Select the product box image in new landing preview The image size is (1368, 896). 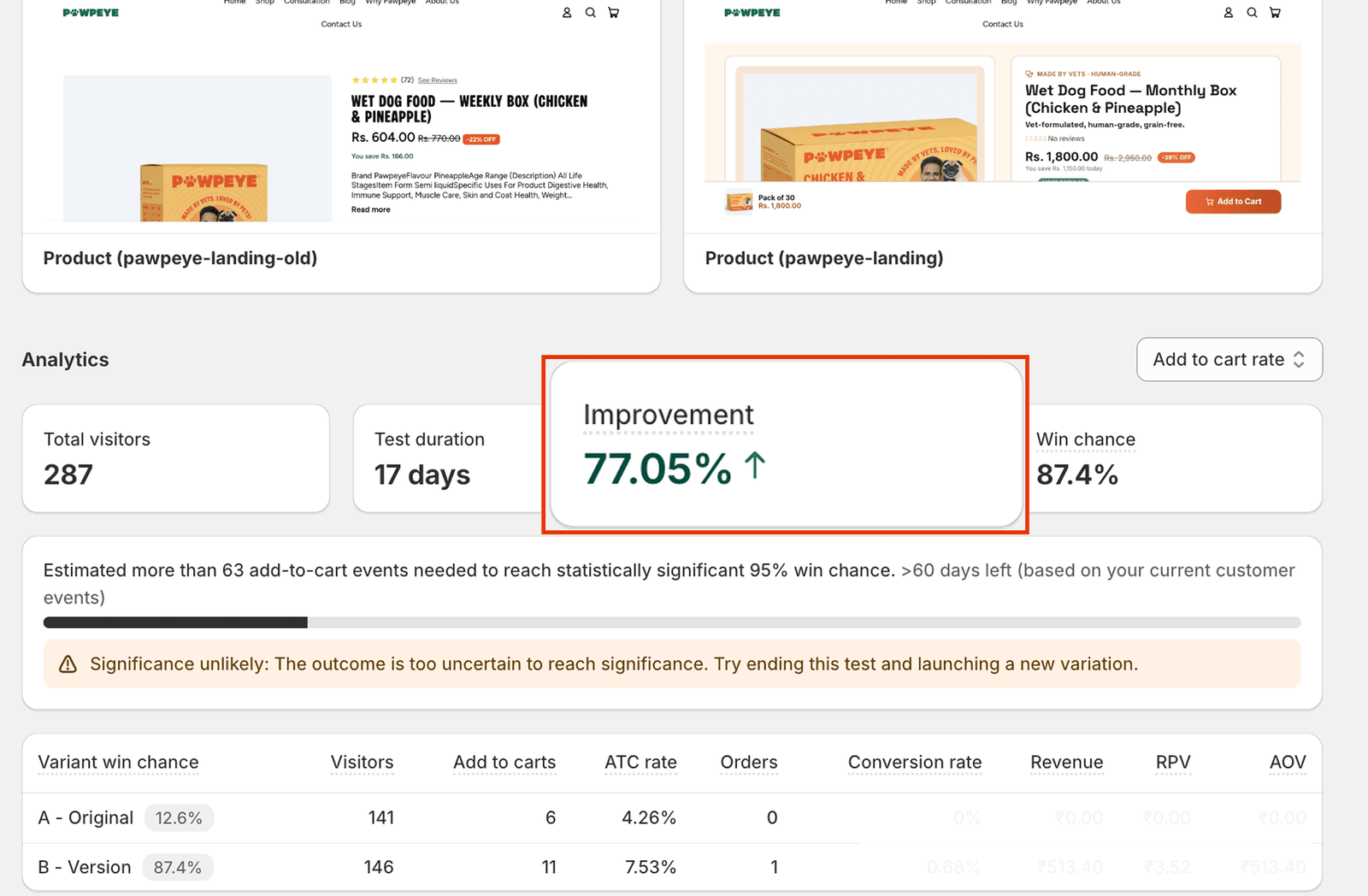[x=868, y=150]
